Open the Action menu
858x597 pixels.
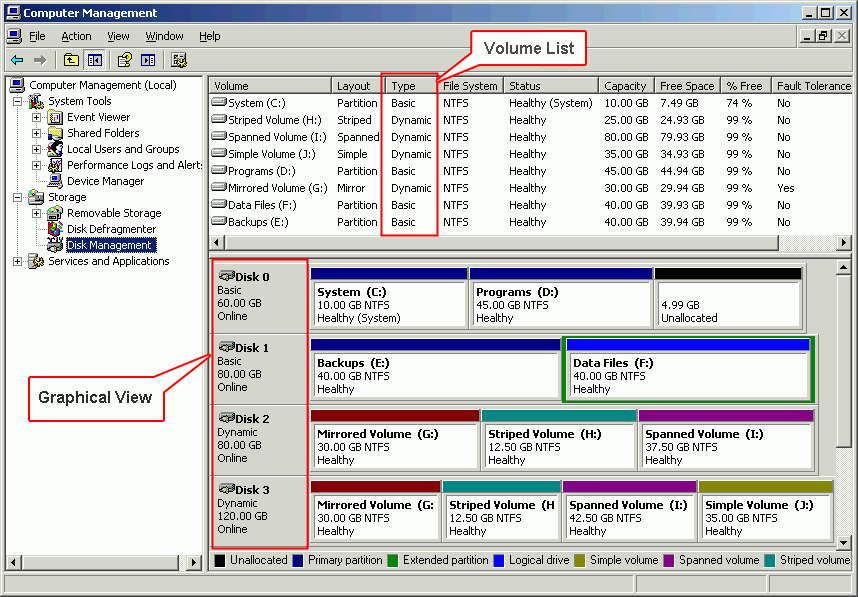pos(77,35)
